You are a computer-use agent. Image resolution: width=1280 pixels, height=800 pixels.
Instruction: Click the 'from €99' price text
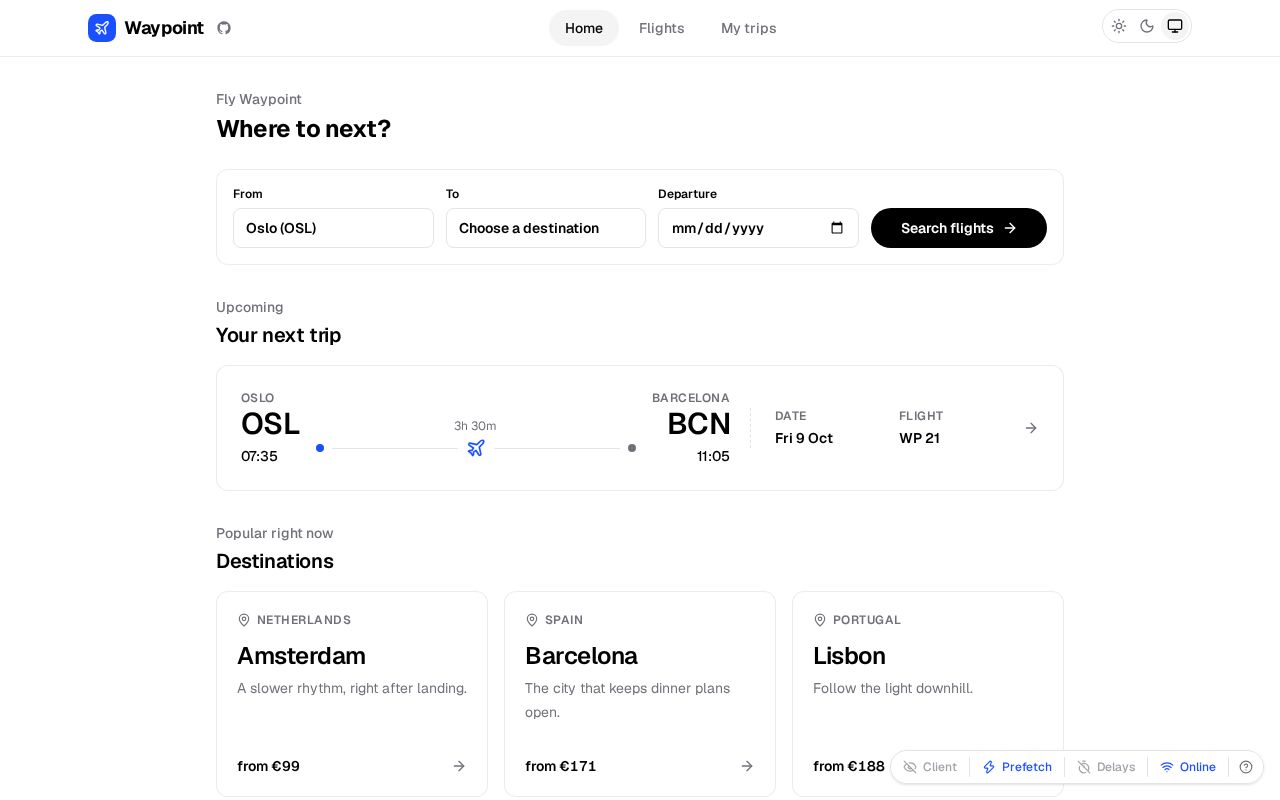pyautogui.click(x=268, y=766)
